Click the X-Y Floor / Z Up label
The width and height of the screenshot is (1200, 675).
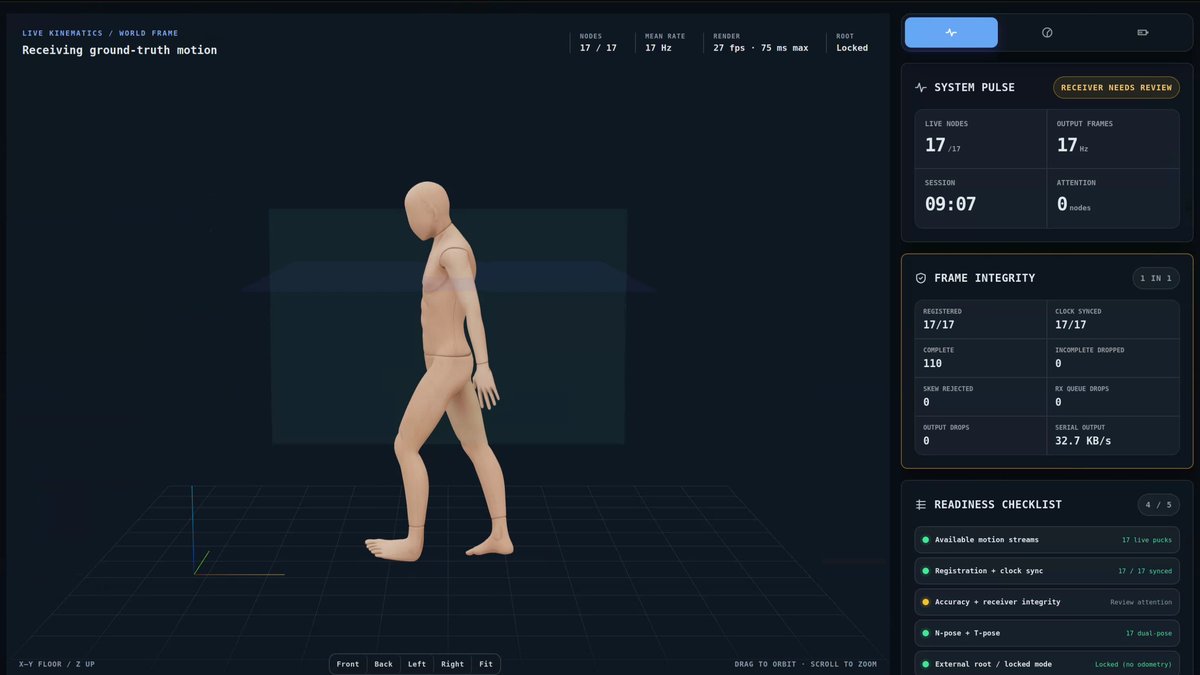[x=57, y=664]
